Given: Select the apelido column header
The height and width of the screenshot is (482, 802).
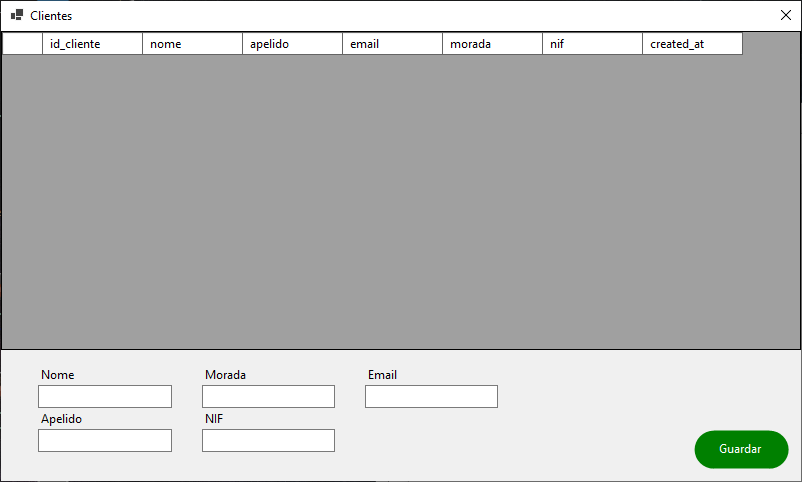Looking at the screenshot, I should 292,44.
